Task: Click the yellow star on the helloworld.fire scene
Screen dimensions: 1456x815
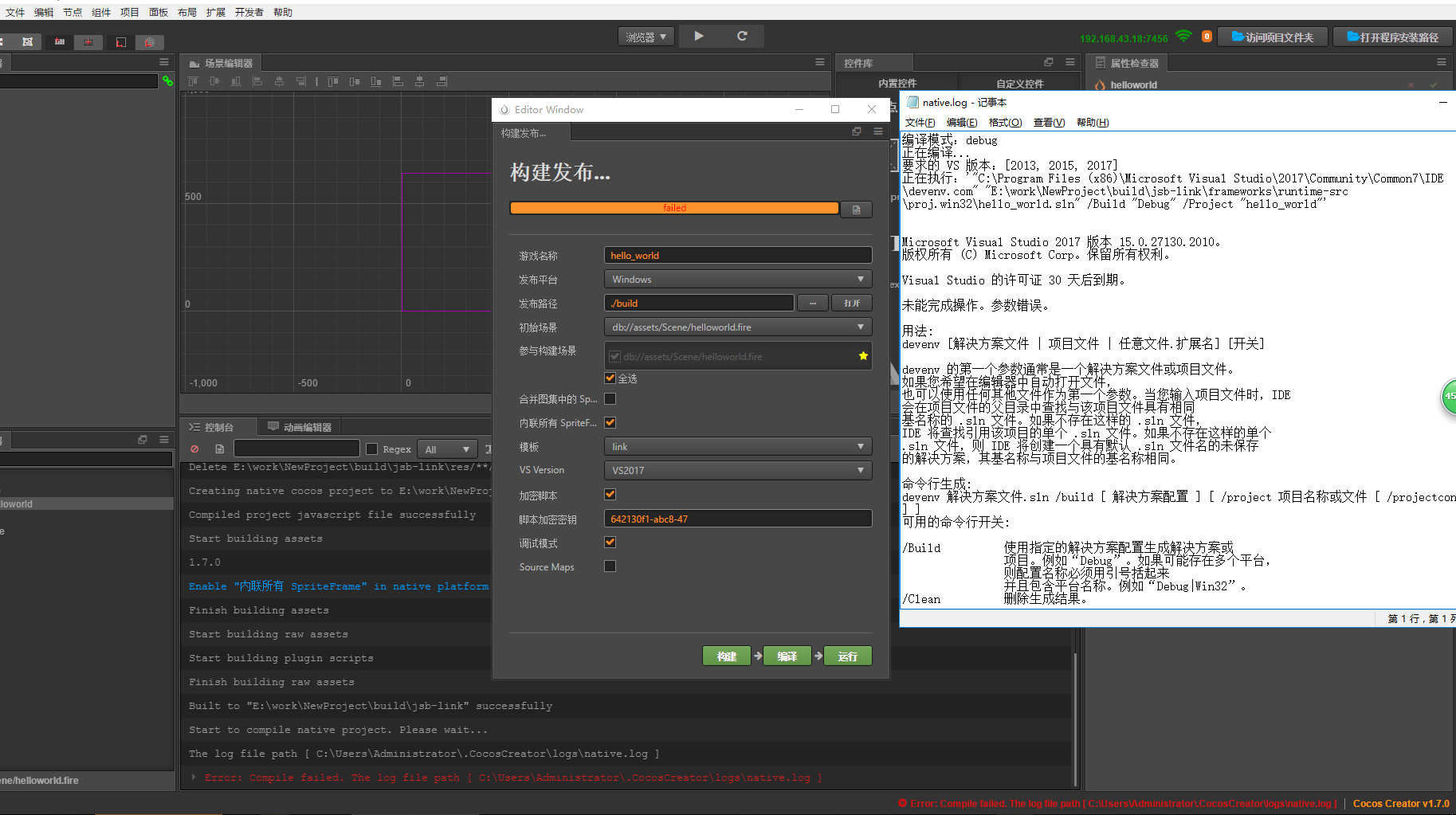Action: point(863,356)
